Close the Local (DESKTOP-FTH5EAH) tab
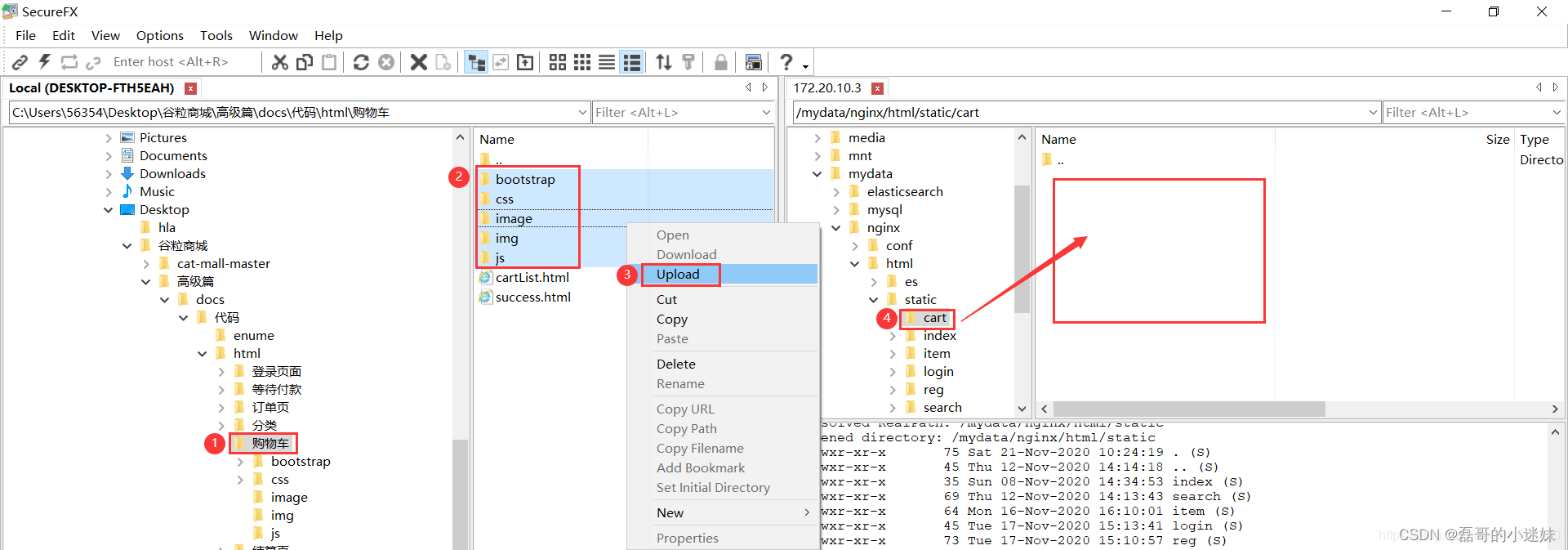This screenshot has width=1568, height=550. click(190, 88)
